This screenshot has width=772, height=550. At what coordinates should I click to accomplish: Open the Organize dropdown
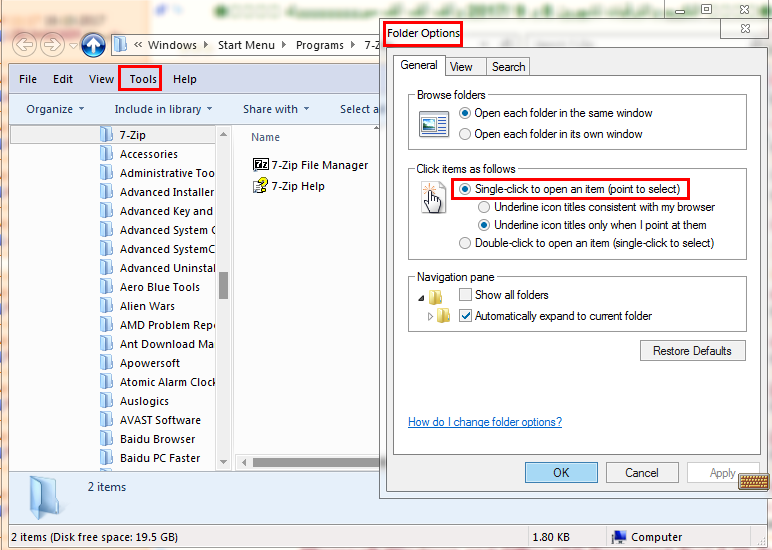point(55,109)
